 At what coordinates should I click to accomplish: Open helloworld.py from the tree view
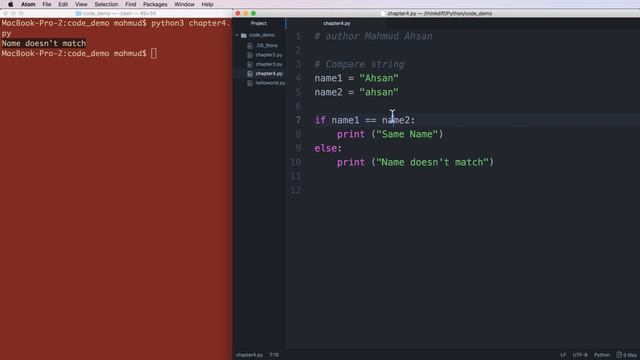pos(270,83)
